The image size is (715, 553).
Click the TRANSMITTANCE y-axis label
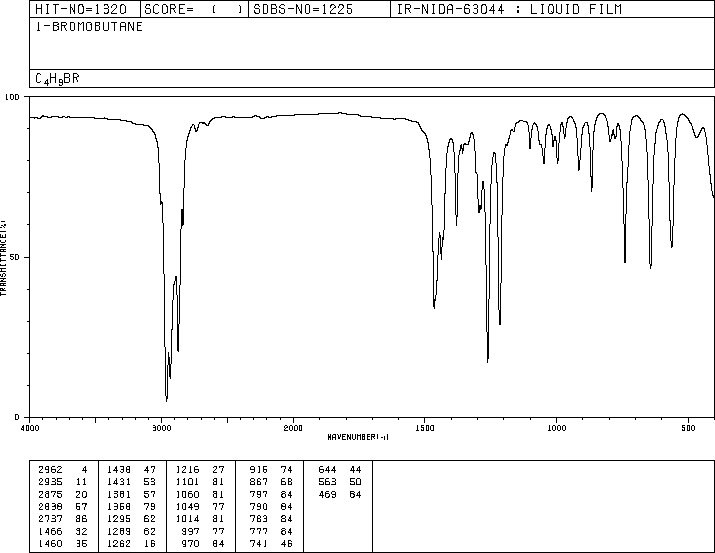click(x=3, y=258)
